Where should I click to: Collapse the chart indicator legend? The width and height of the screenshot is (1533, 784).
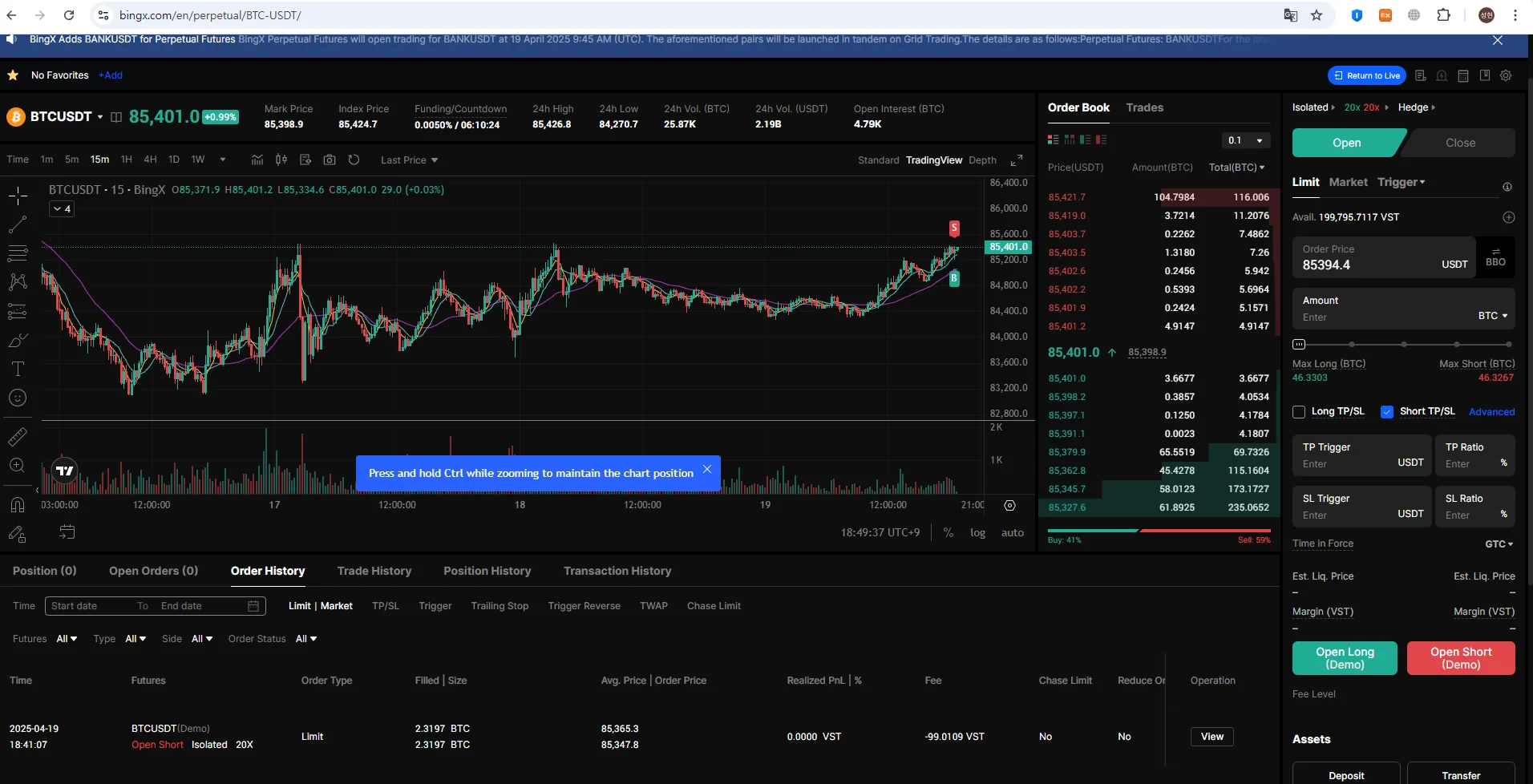click(62, 209)
